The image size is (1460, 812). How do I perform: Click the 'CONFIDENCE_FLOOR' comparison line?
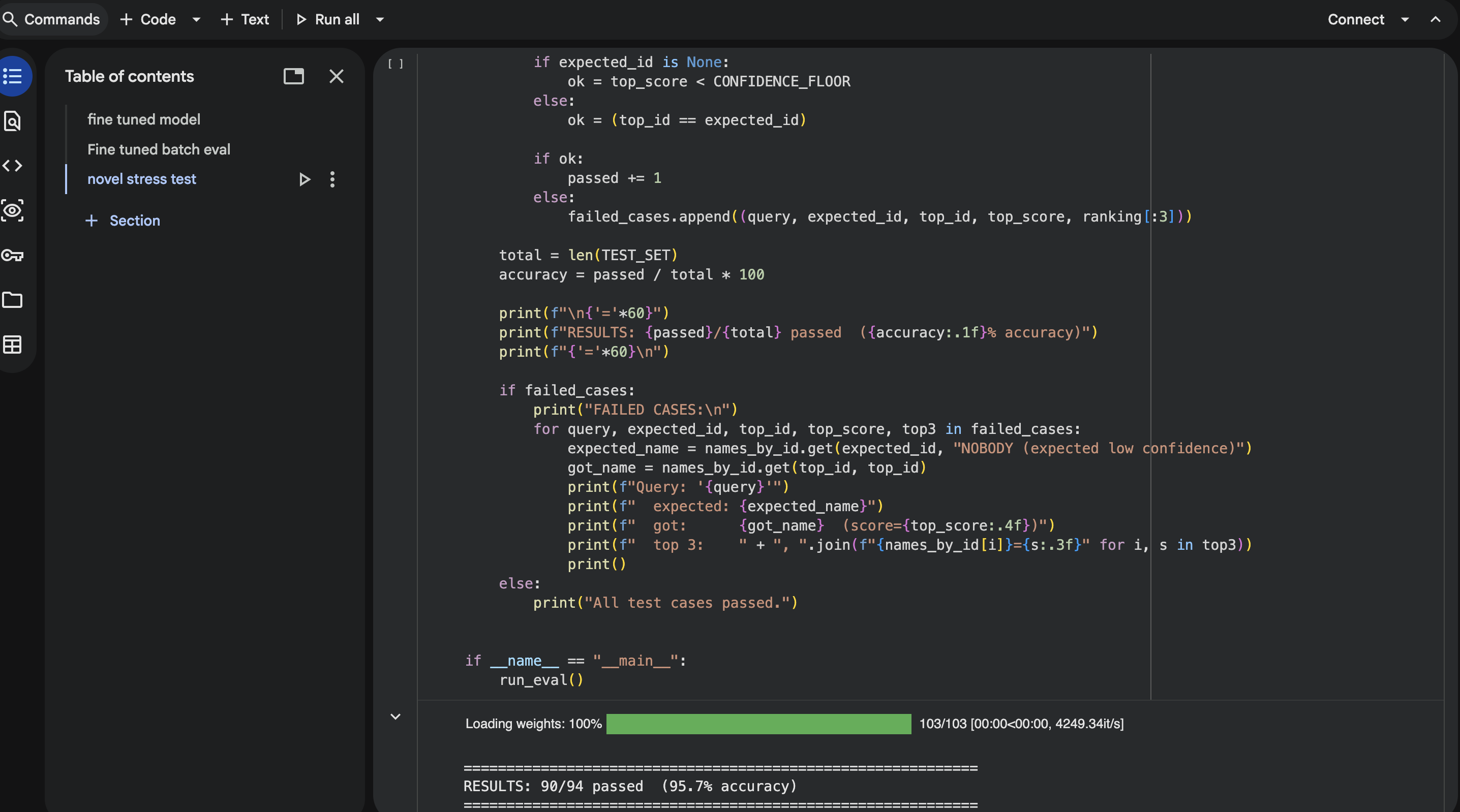[x=709, y=81]
